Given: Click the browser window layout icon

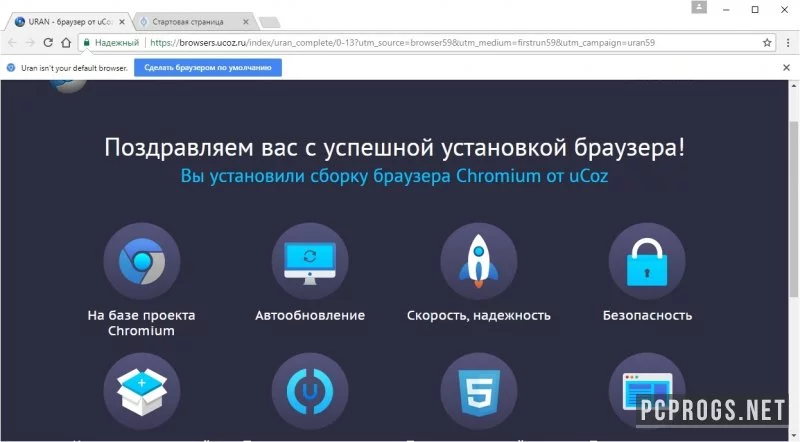Looking at the screenshot, I should [x=647, y=391].
